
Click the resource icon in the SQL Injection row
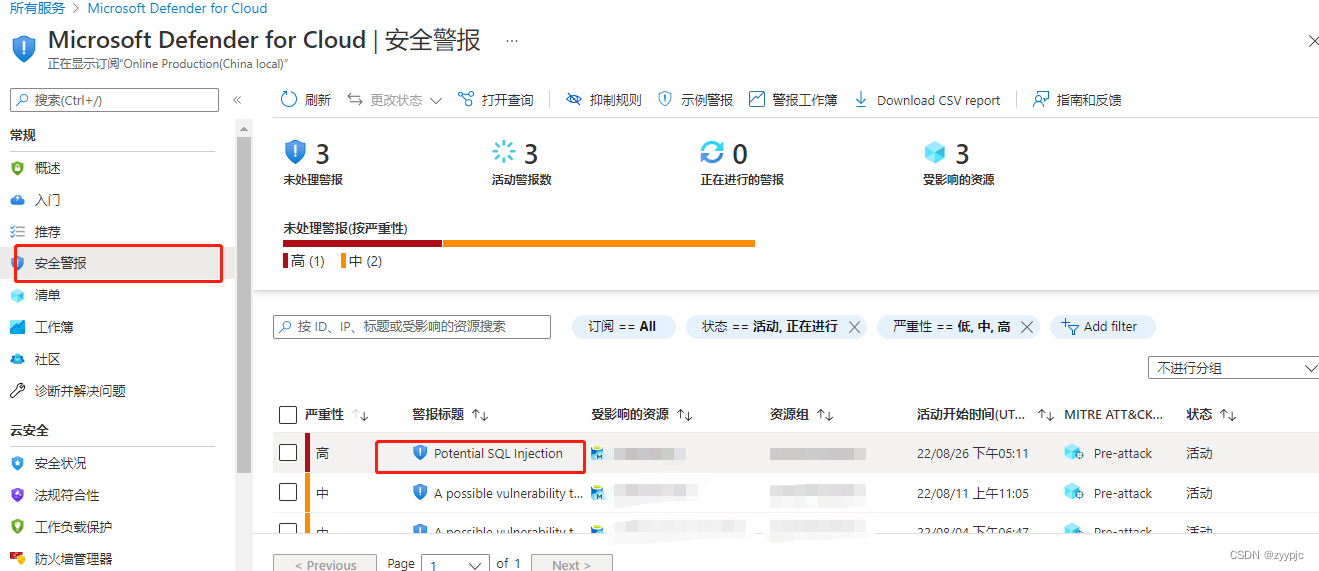[597, 453]
